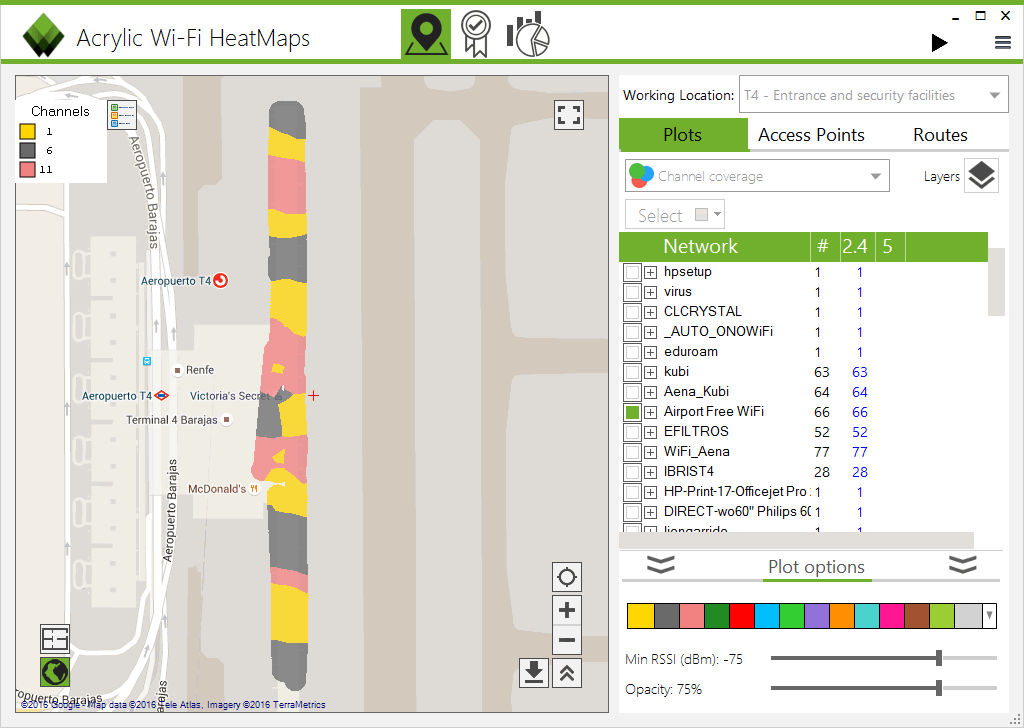Image resolution: width=1024 pixels, height=728 pixels.
Task: Toggle the map legend list icon
Action: (122, 115)
